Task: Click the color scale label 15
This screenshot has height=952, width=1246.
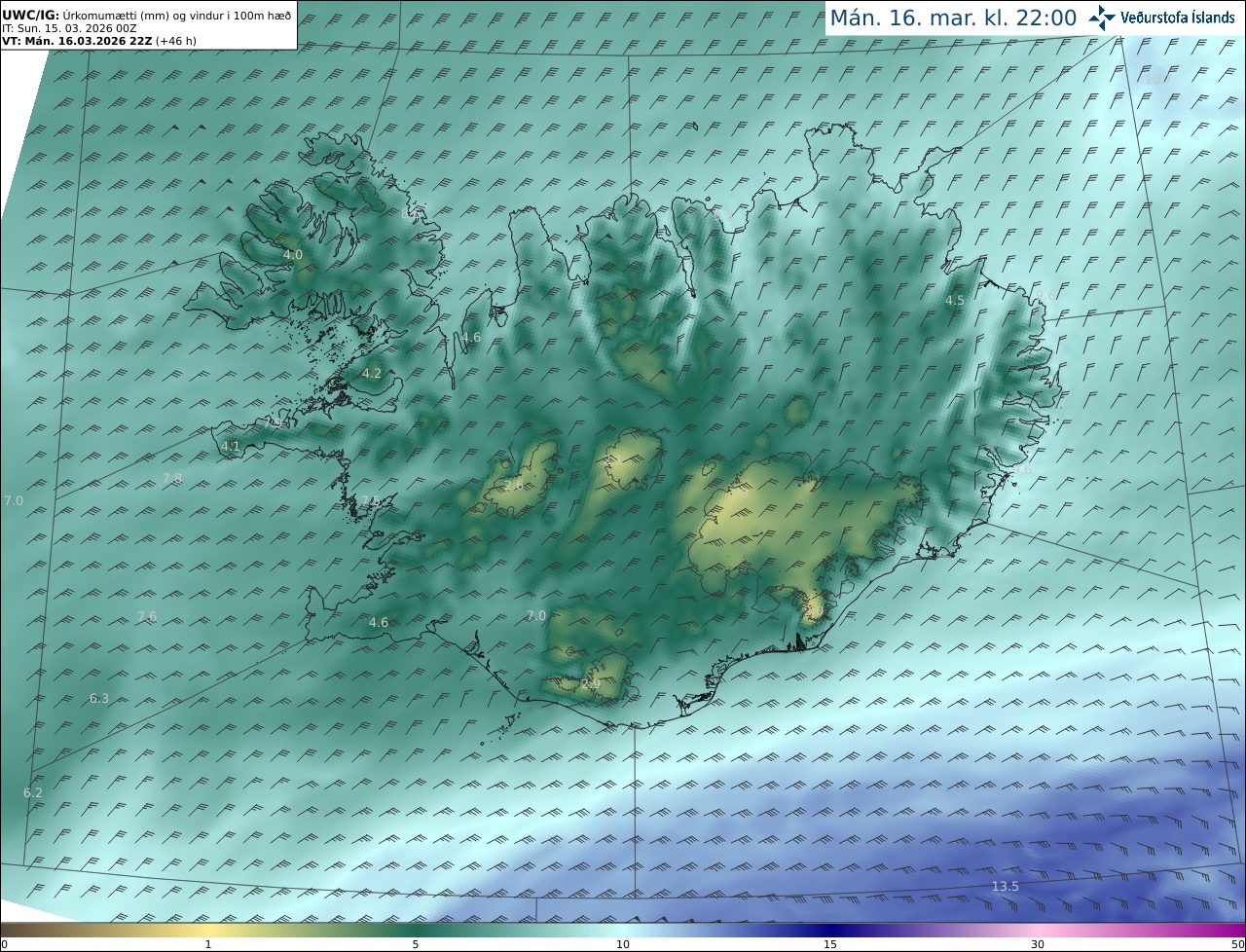Action: tap(830, 944)
